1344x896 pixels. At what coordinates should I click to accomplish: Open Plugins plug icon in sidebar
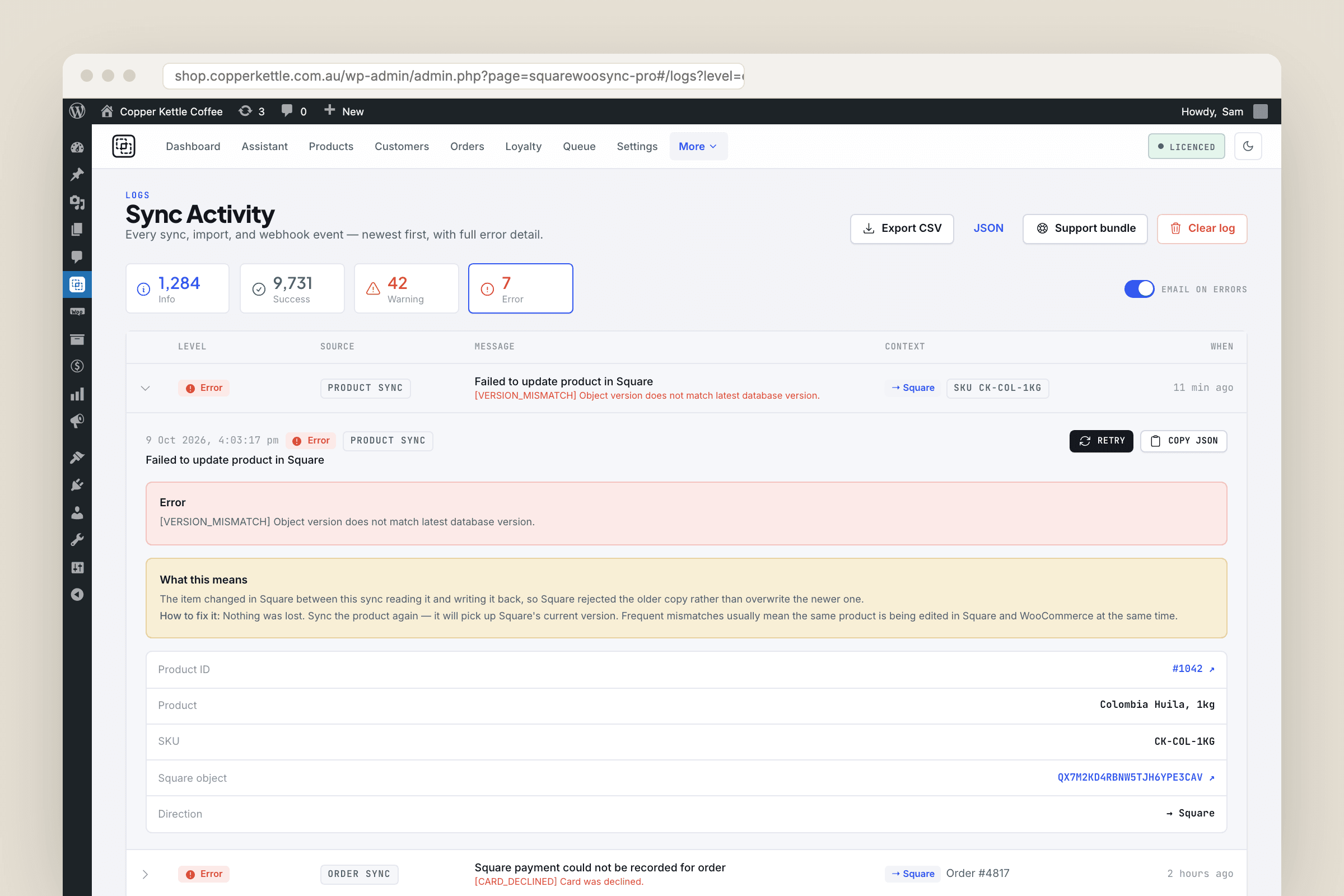tap(77, 485)
